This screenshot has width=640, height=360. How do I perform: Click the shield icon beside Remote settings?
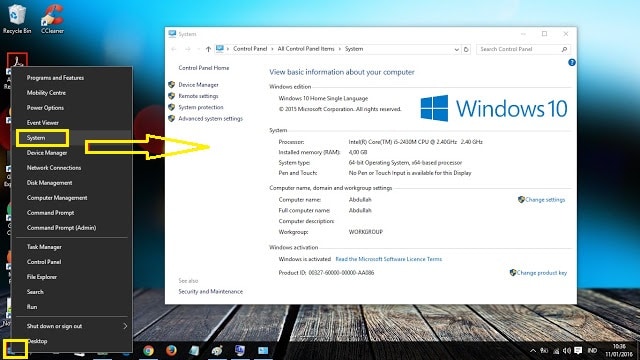coord(171,96)
